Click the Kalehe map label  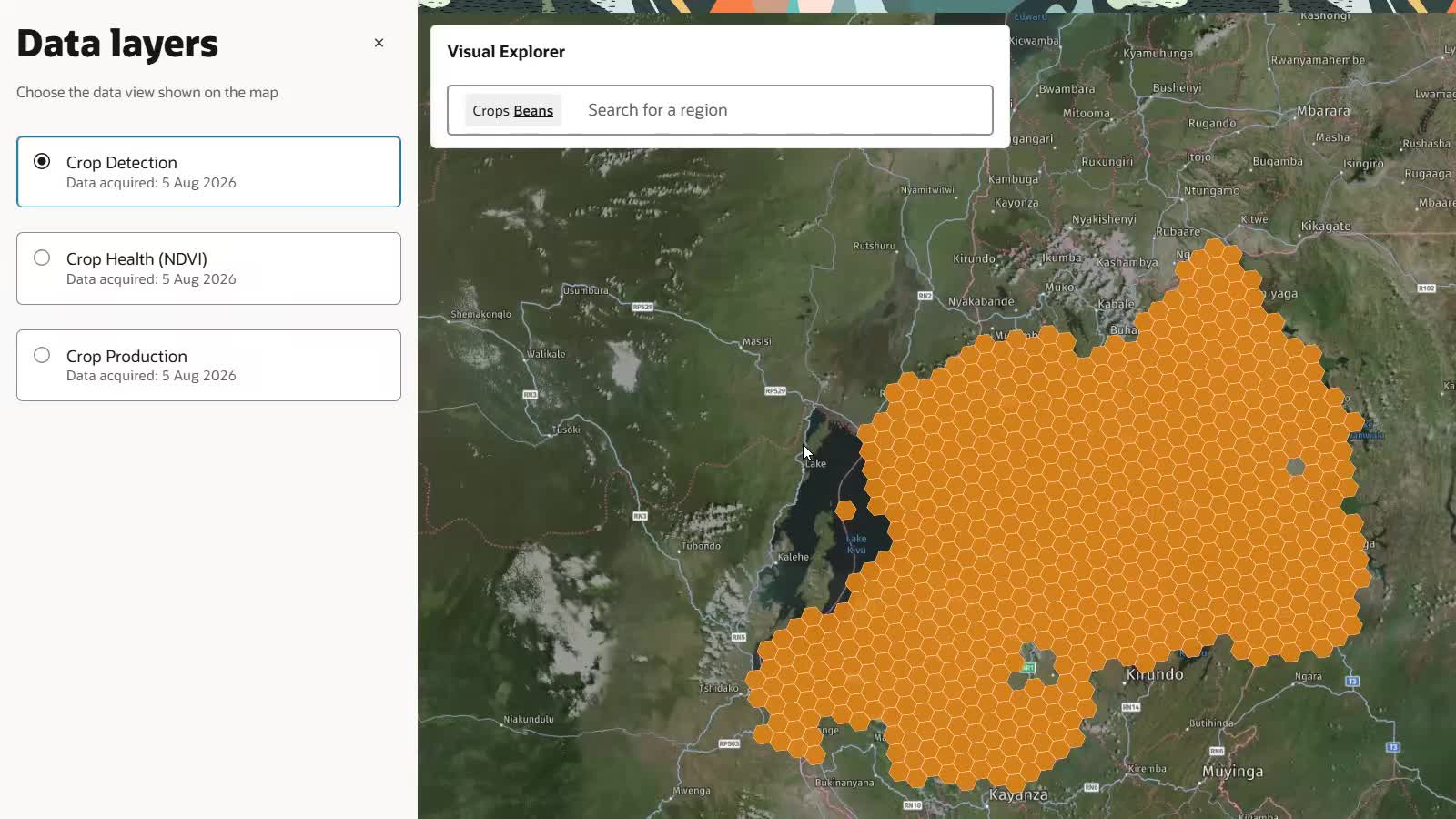point(793,557)
